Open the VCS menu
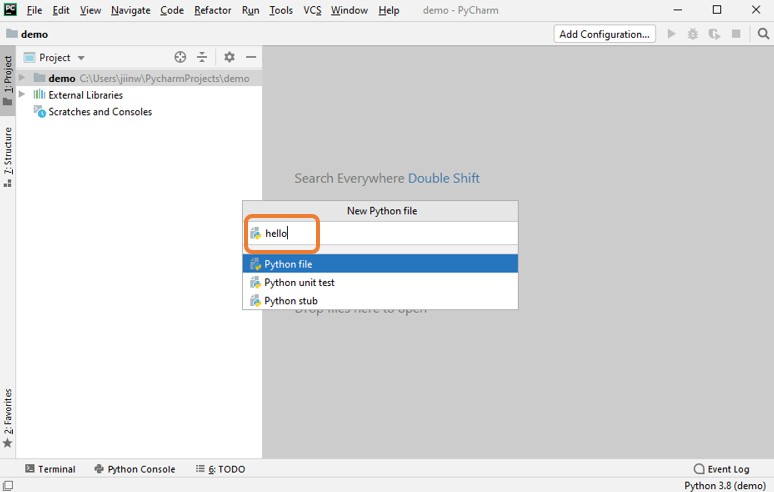The width and height of the screenshot is (774, 492). [x=312, y=10]
